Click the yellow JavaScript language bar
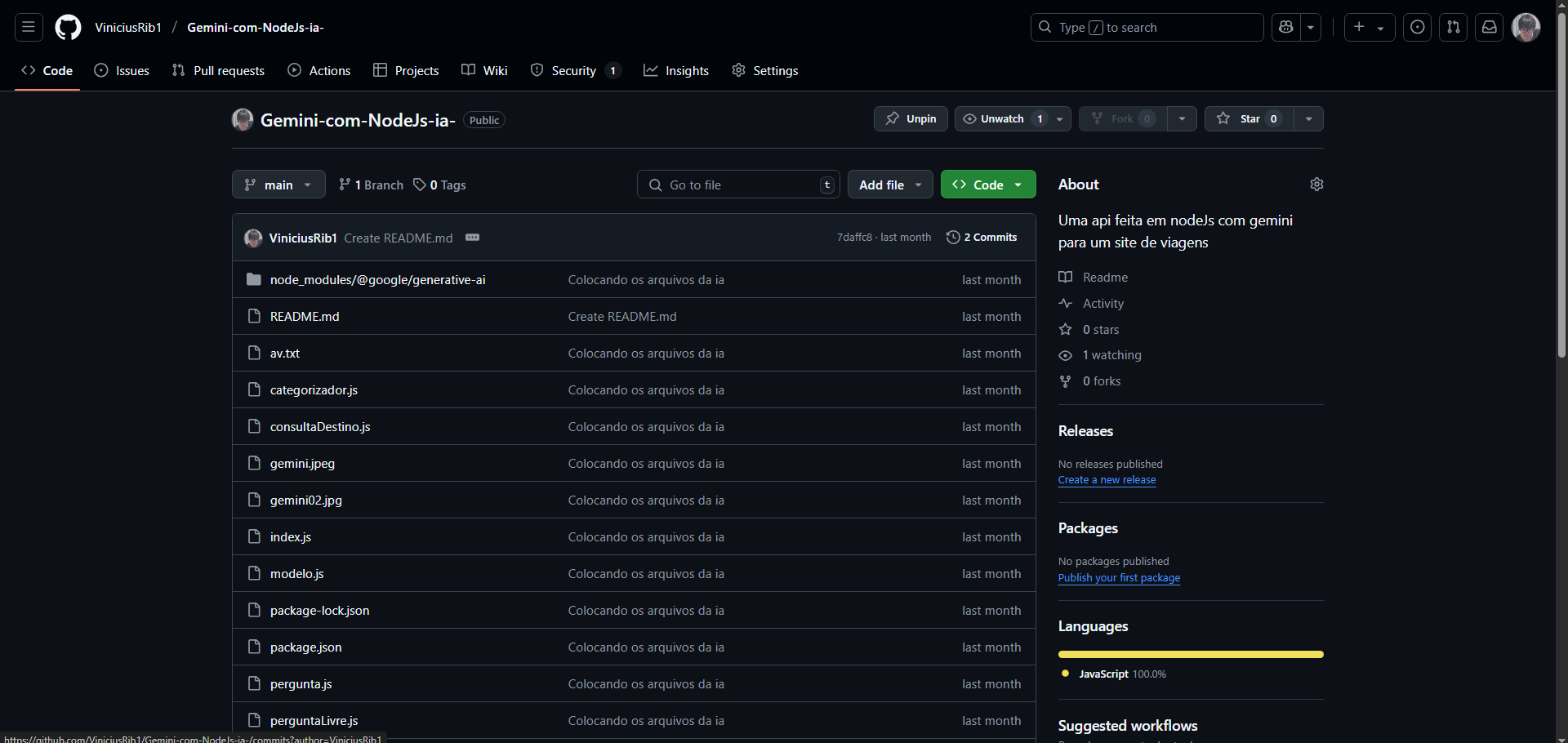The width and height of the screenshot is (1568, 743). [x=1190, y=654]
